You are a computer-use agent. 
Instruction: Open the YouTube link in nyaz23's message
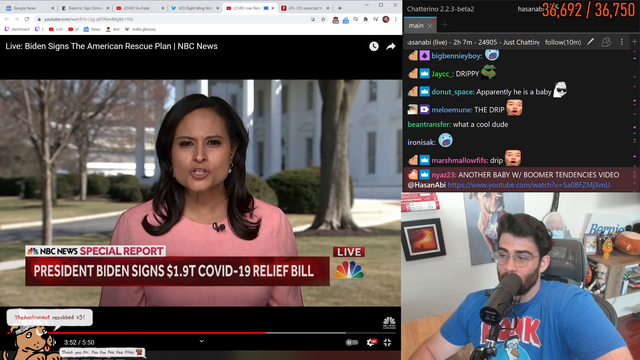coord(529,185)
